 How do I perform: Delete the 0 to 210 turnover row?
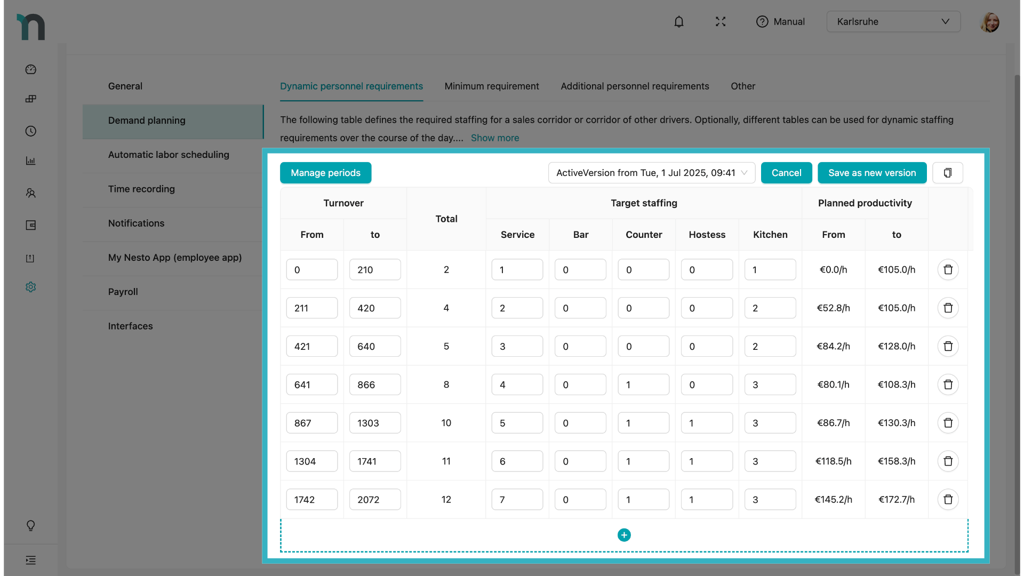pyautogui.click(x=947, y=270)
